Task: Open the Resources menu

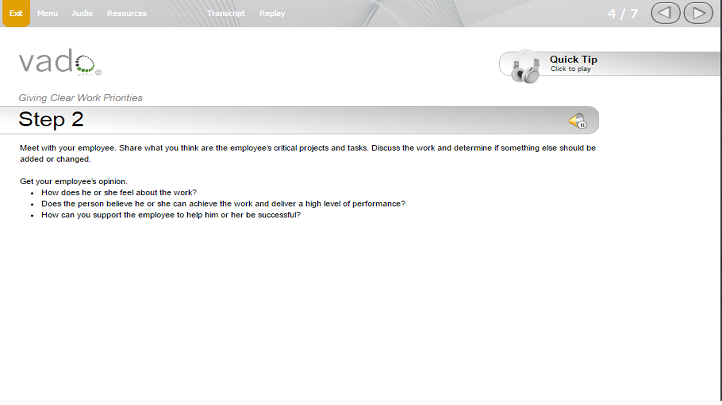Action: click(127, 13)
